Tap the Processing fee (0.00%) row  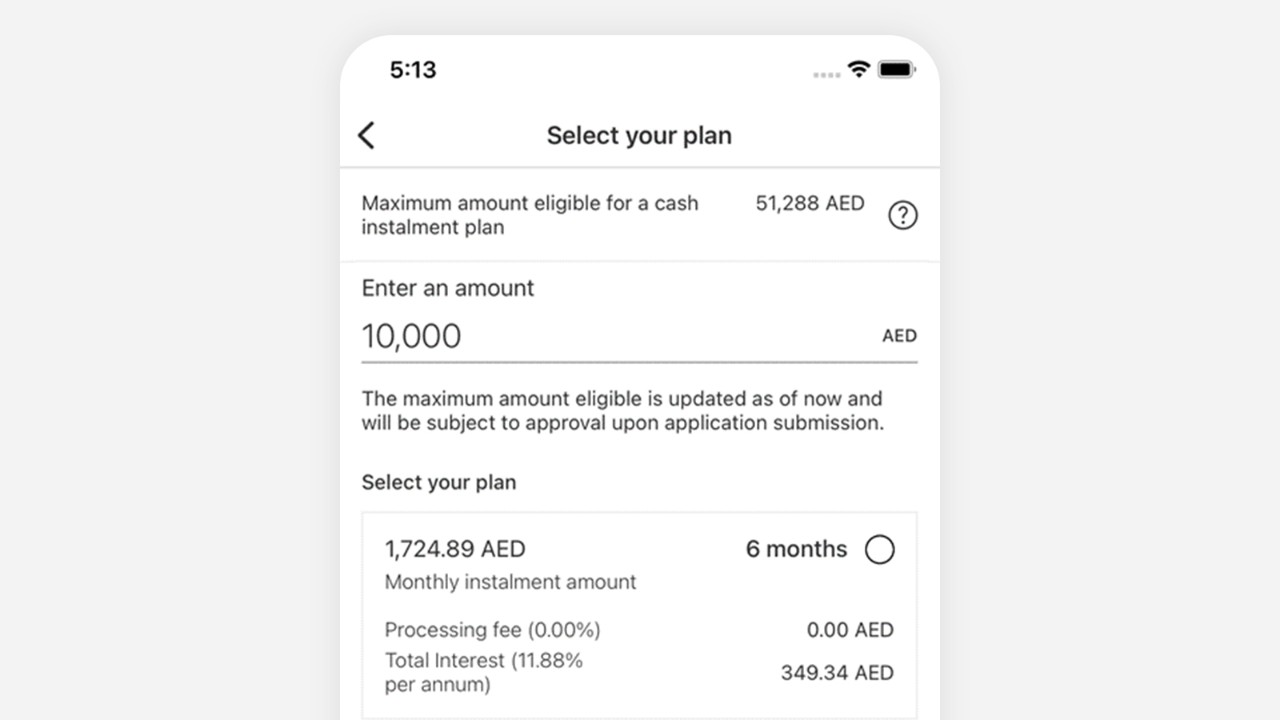[x=639, y=630]
